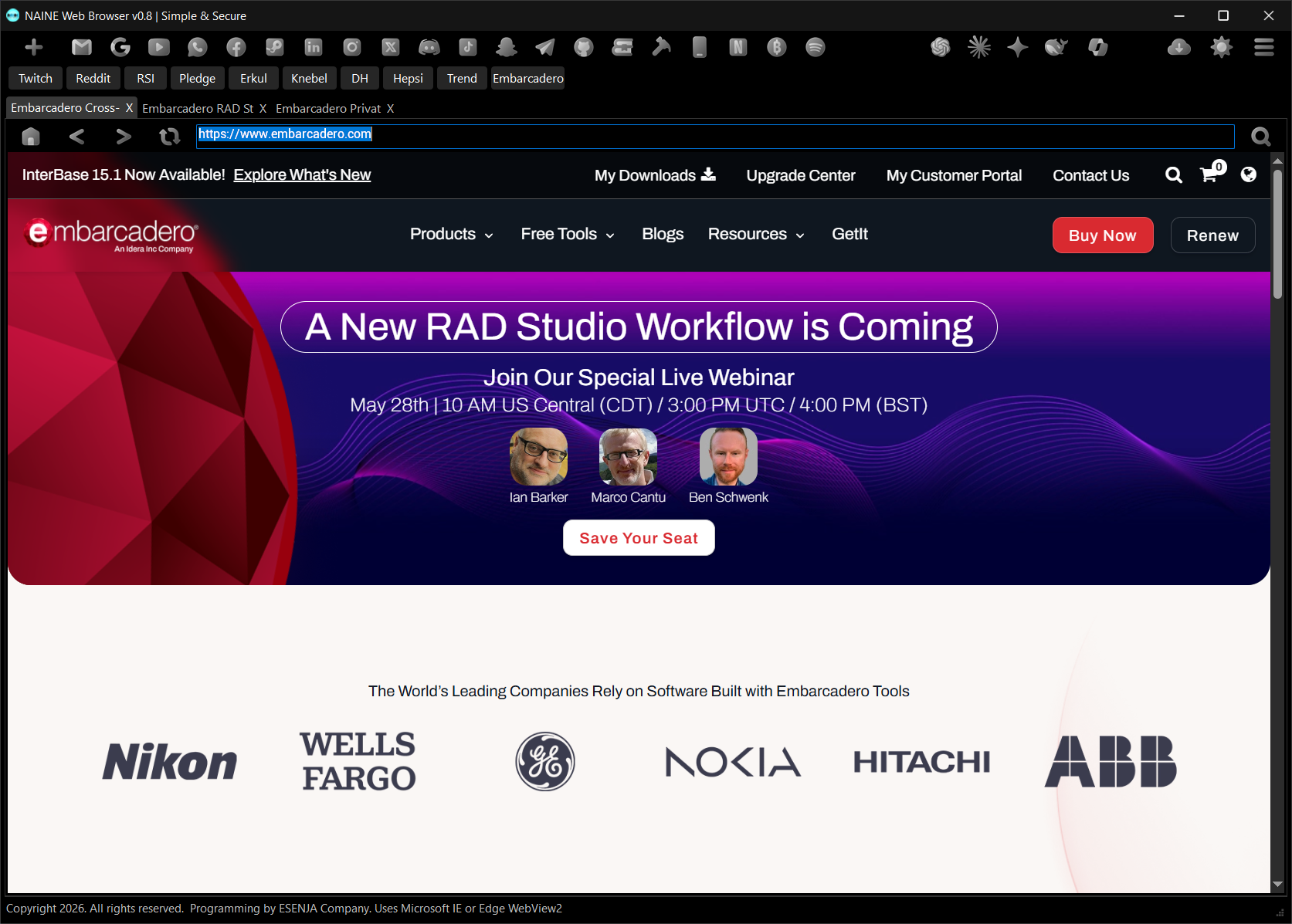Open the Instagram shortcut icon
Viewport: 1292px width, 924px height.
tap(352, 47)
